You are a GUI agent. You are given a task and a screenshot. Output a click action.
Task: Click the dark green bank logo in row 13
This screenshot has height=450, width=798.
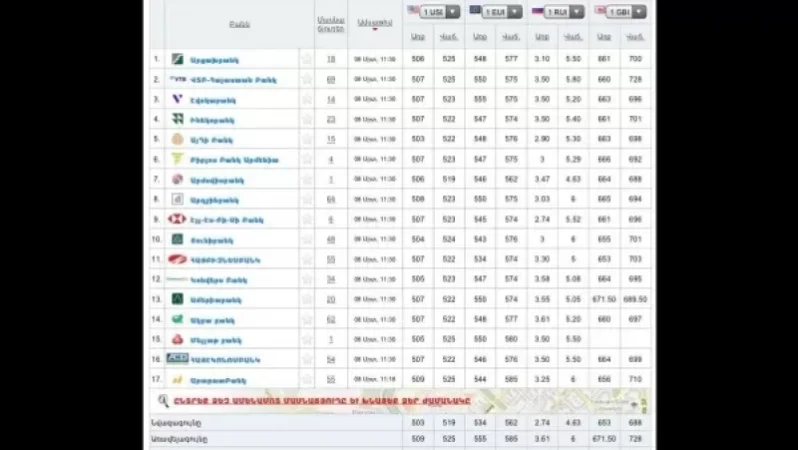pos(178,299)
